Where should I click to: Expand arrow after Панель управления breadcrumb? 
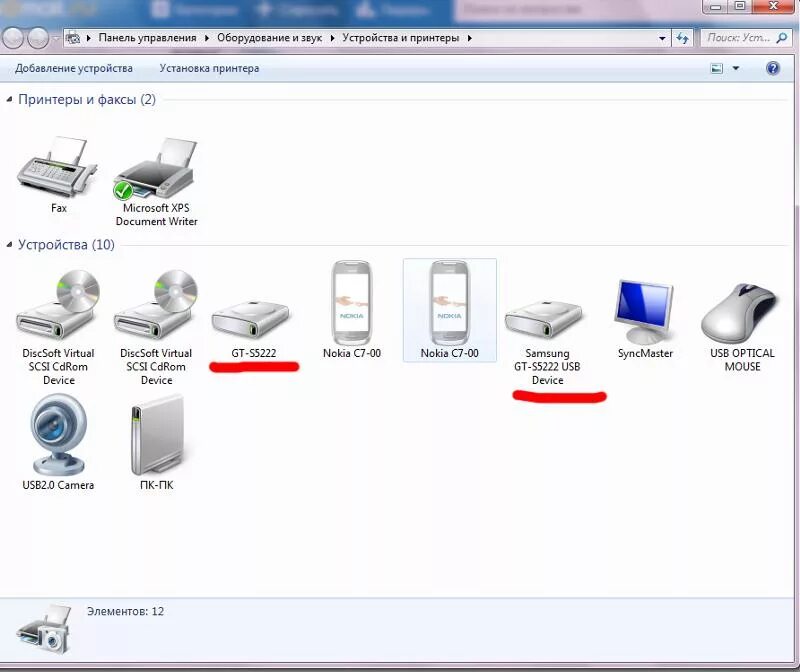207,38
